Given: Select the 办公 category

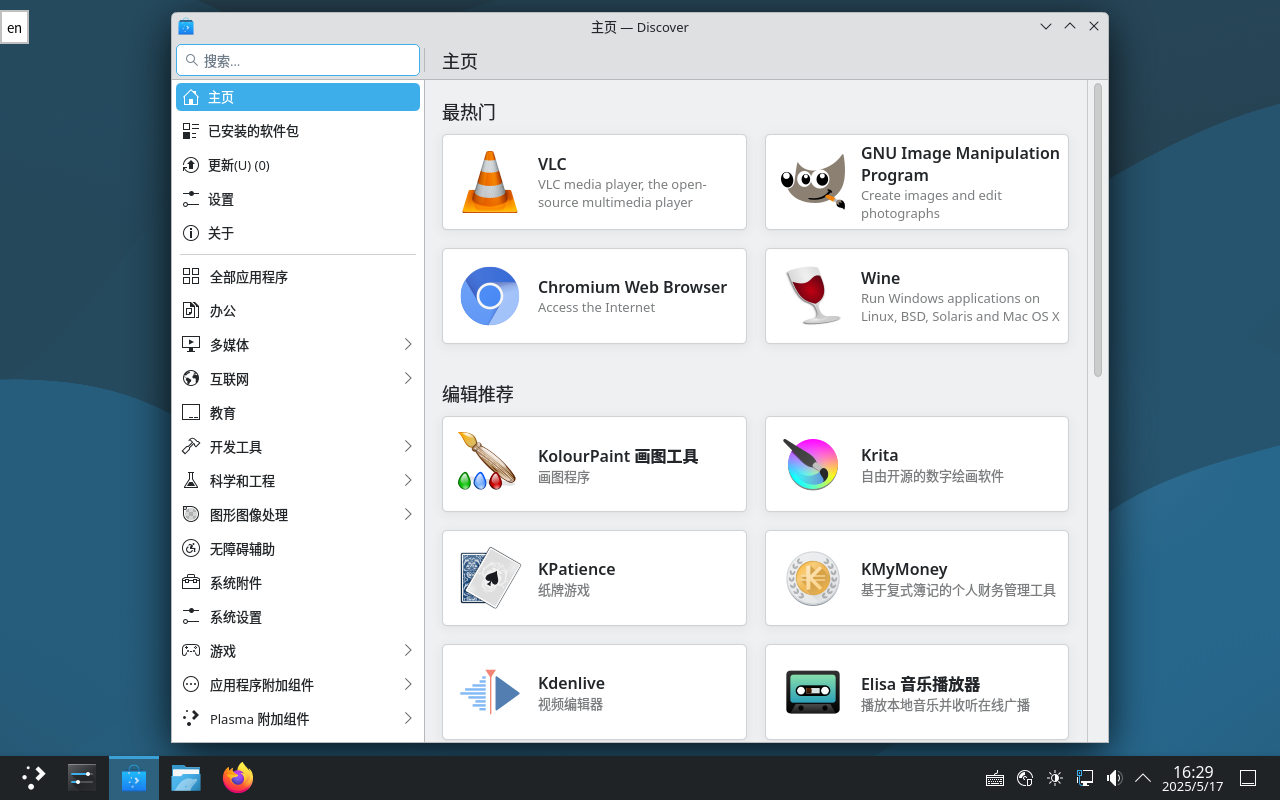Looking at the screenshot, I should pyautogui.click(x=298, y=311).
